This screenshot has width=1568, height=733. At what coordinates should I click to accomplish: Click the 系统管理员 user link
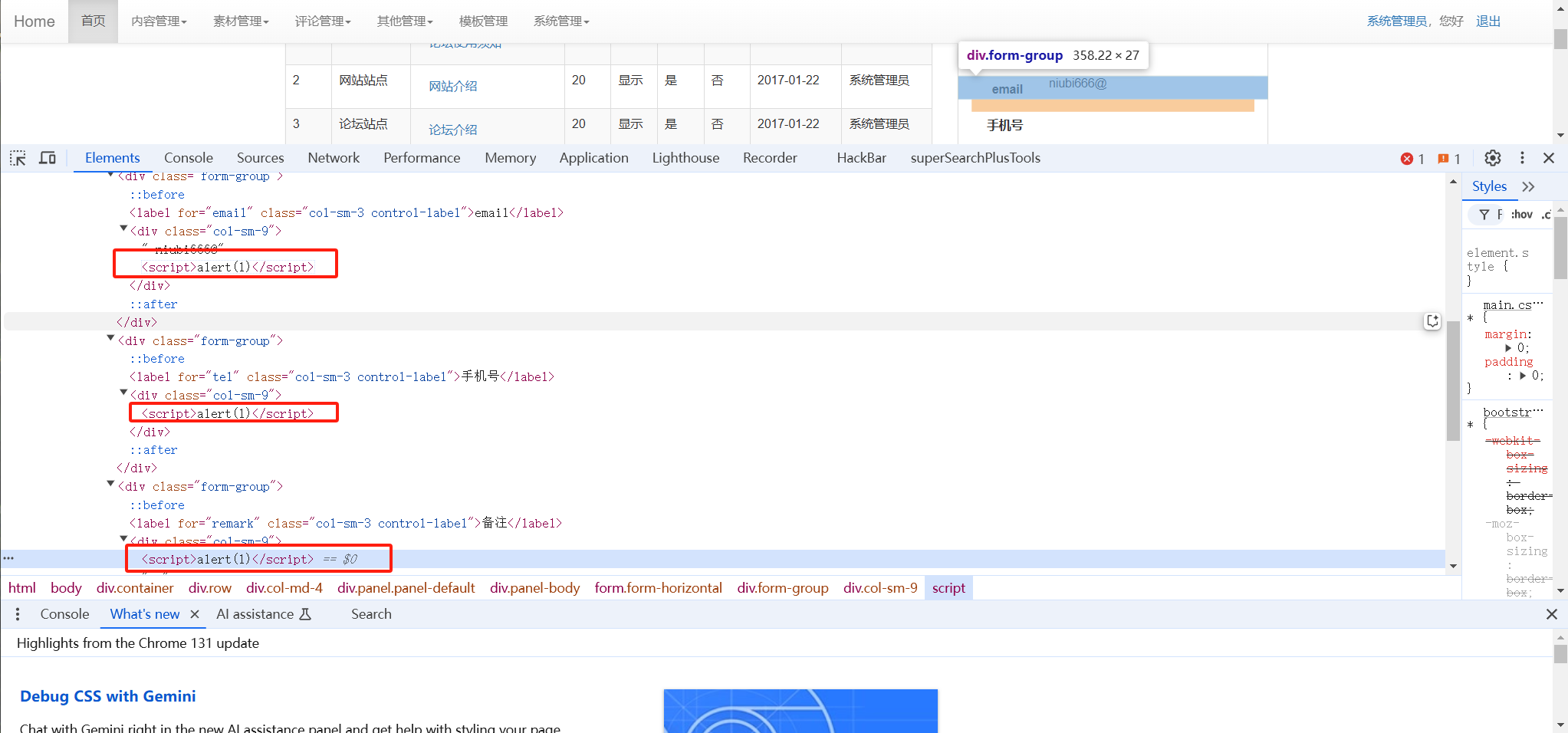coord(1396,21)
